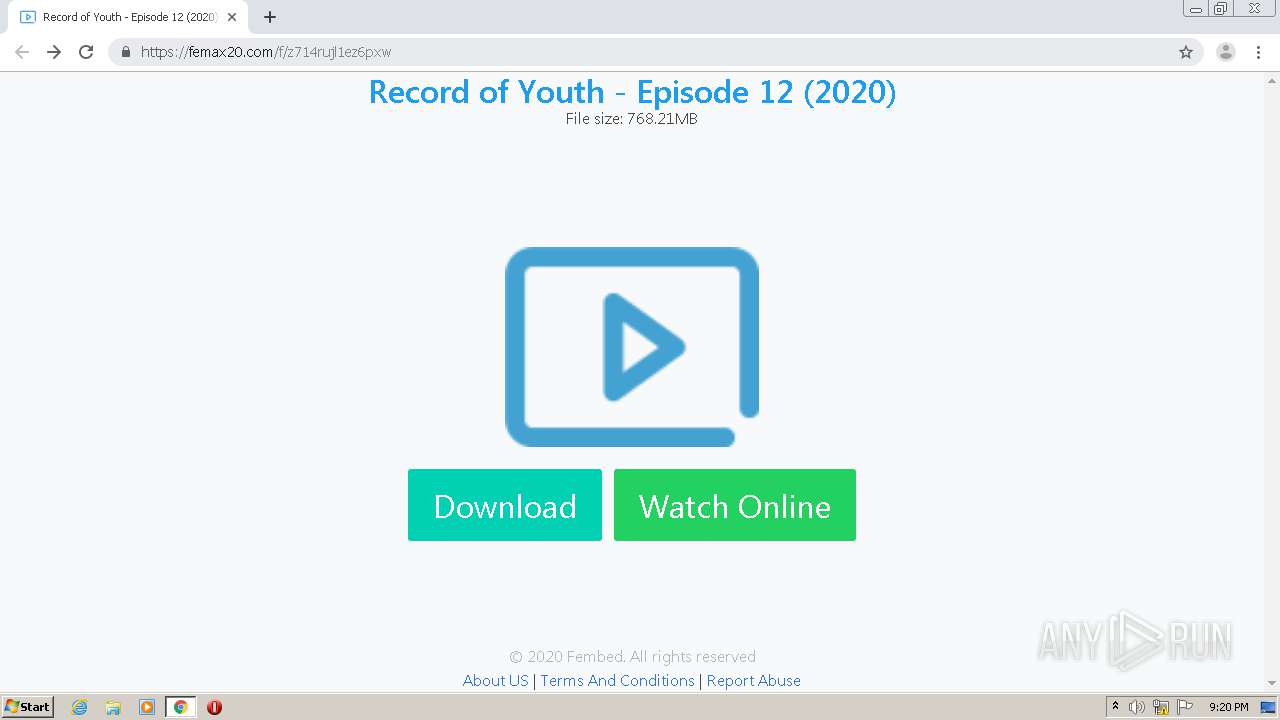Click the Watch Online button
The width and height of the screenshot is (1280, 720).
point(735,505)
